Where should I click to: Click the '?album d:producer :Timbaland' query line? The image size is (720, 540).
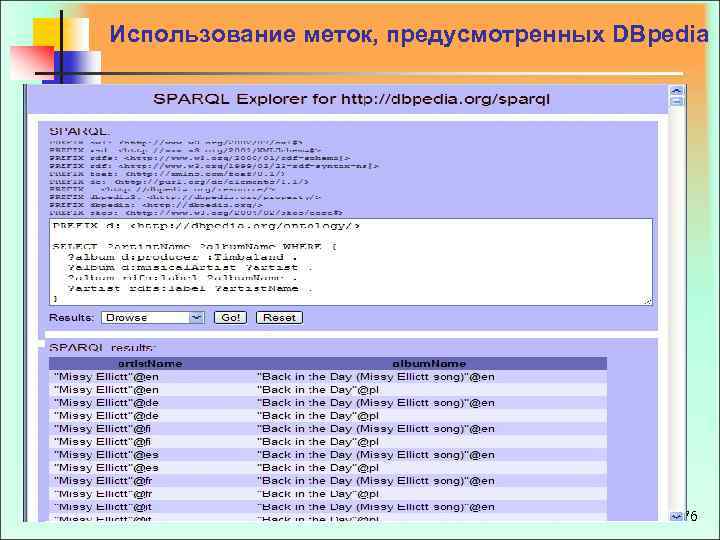[183, 257]
